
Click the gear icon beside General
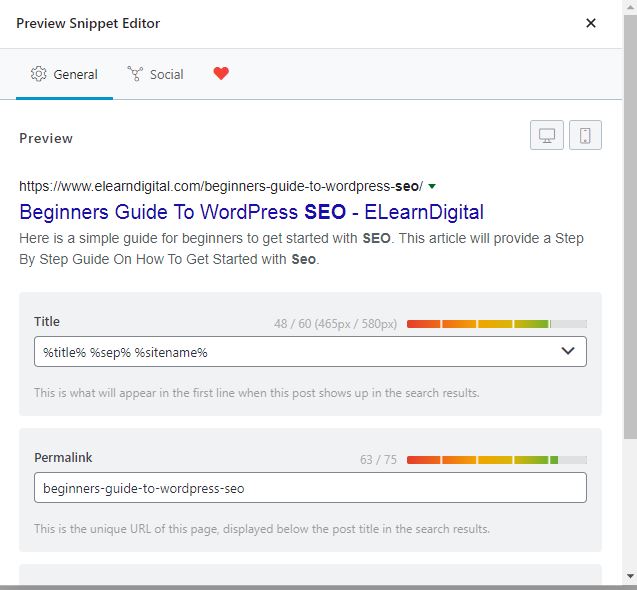[x=39, y=74]
